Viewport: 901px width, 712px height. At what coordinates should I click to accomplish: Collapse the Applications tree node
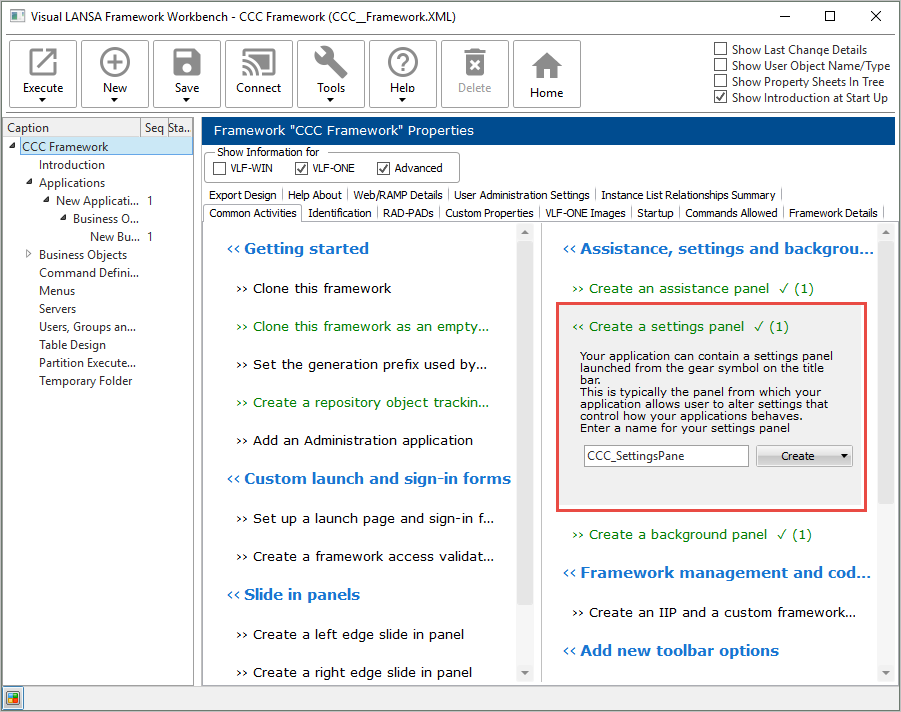[x=29, y=183]
